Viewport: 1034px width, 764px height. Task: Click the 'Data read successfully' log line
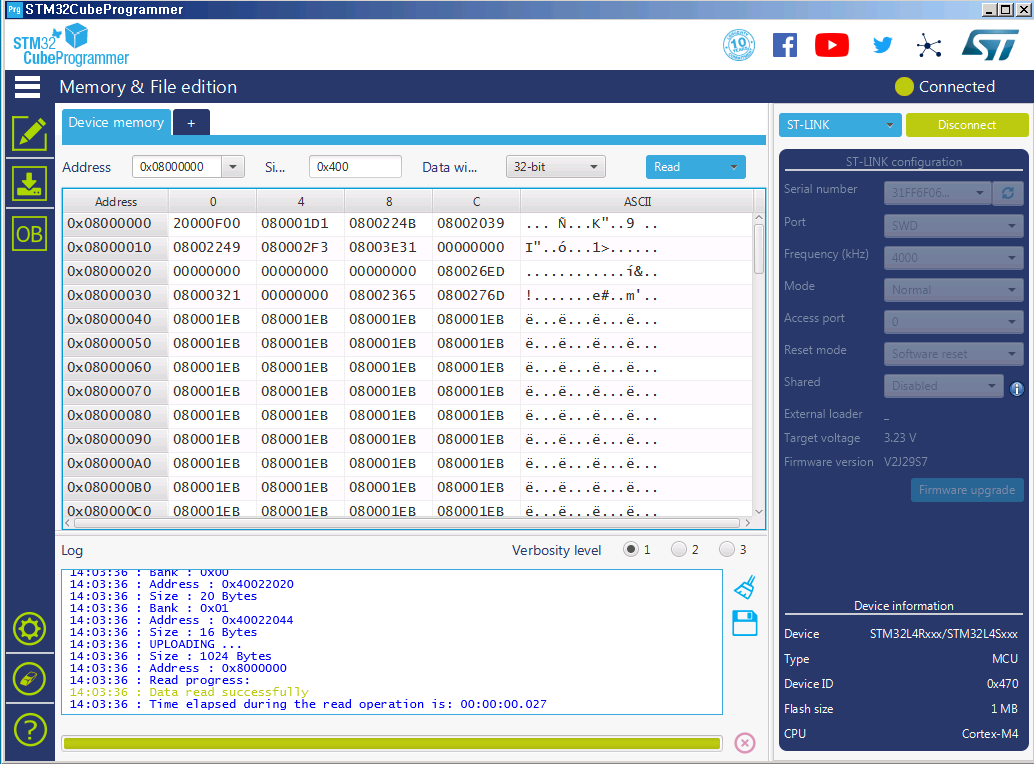point(228,692)
